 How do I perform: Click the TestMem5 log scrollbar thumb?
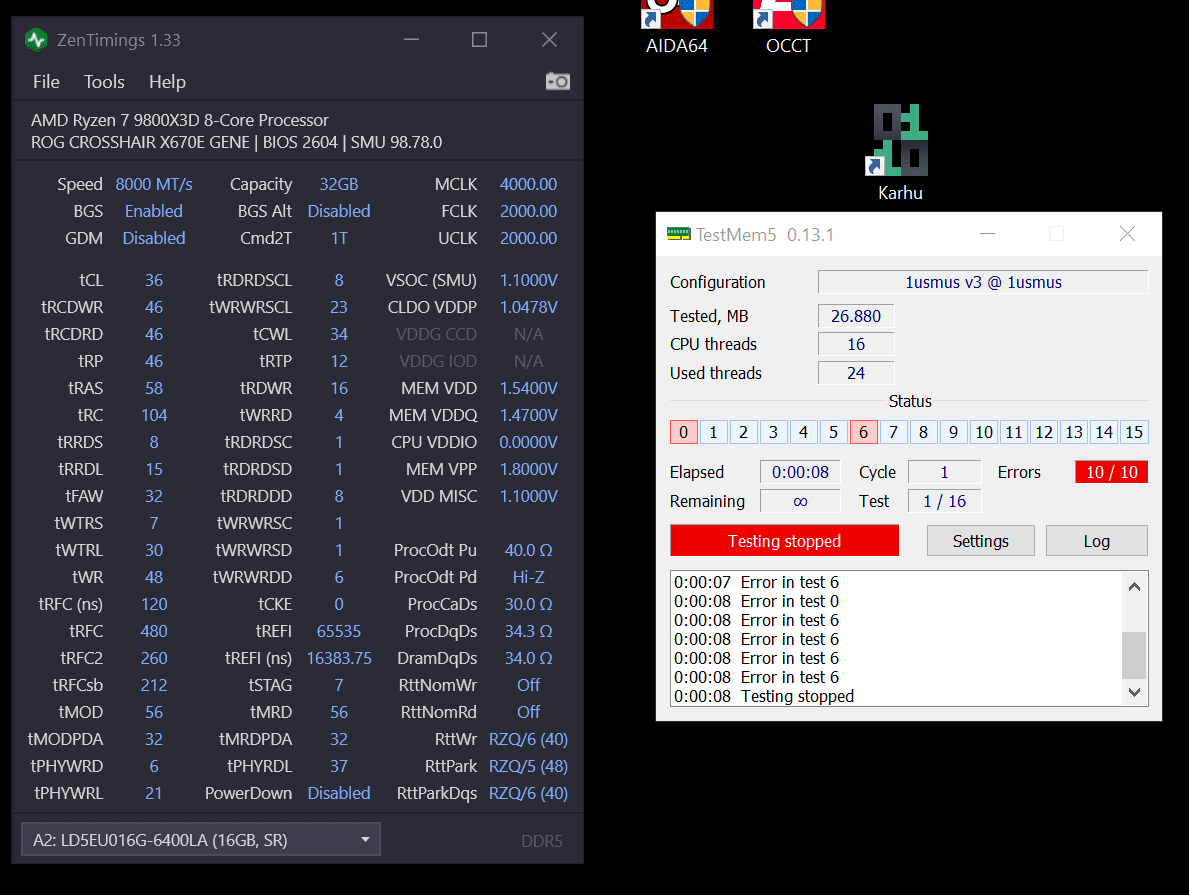point(1134,655)
